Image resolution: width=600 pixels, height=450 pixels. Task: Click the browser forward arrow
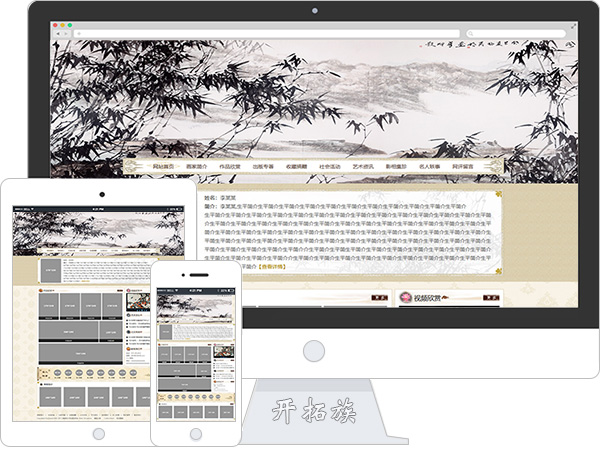(x=65, y=34)
